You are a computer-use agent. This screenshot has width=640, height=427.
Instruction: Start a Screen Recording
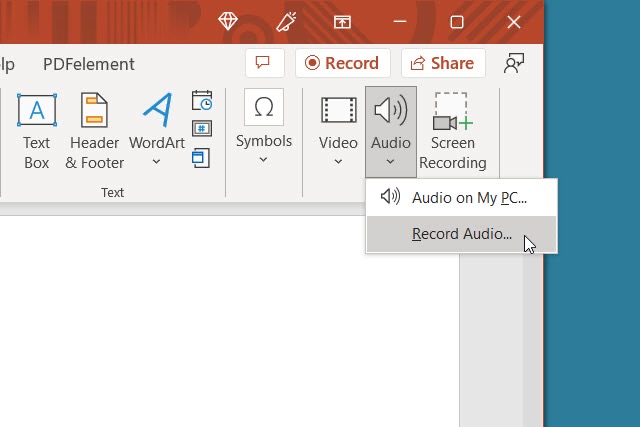click(x=452, y=132)
